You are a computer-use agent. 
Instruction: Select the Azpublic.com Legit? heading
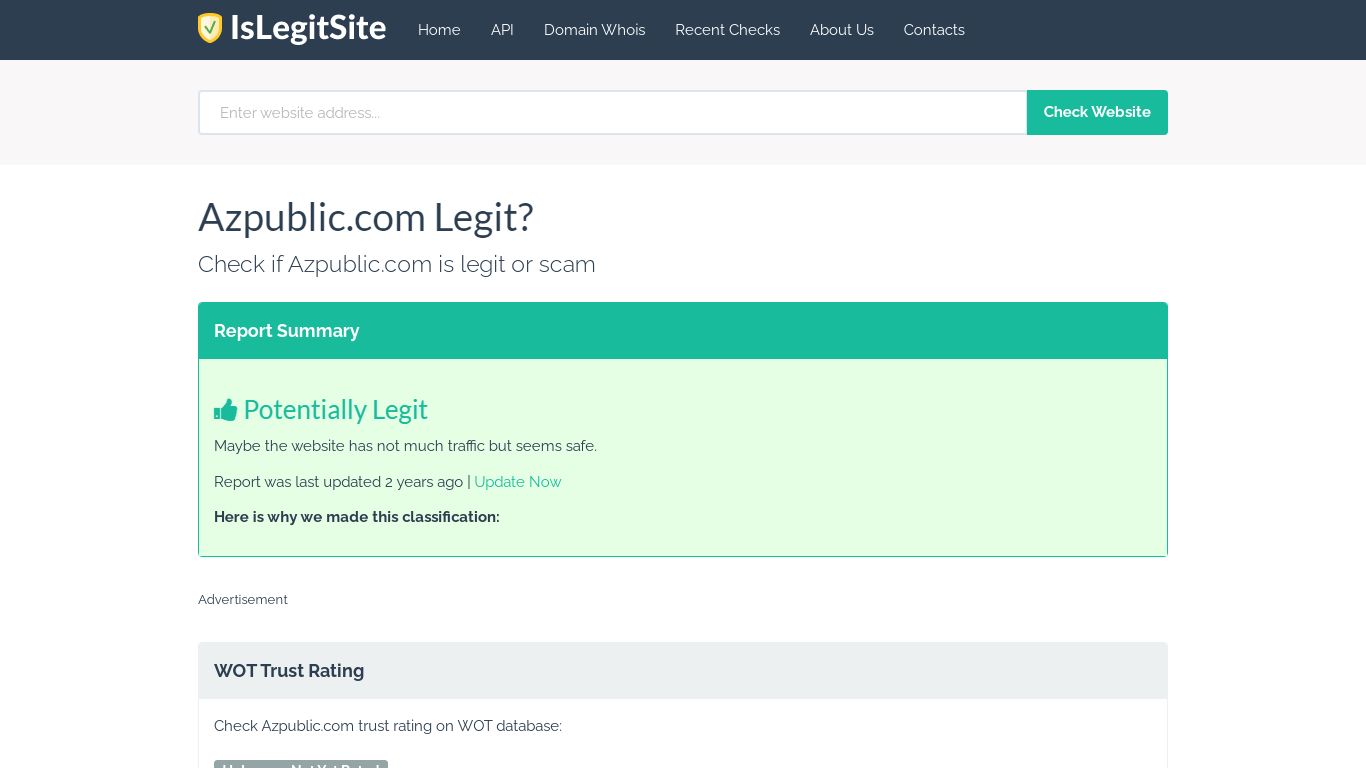point(366,217)
